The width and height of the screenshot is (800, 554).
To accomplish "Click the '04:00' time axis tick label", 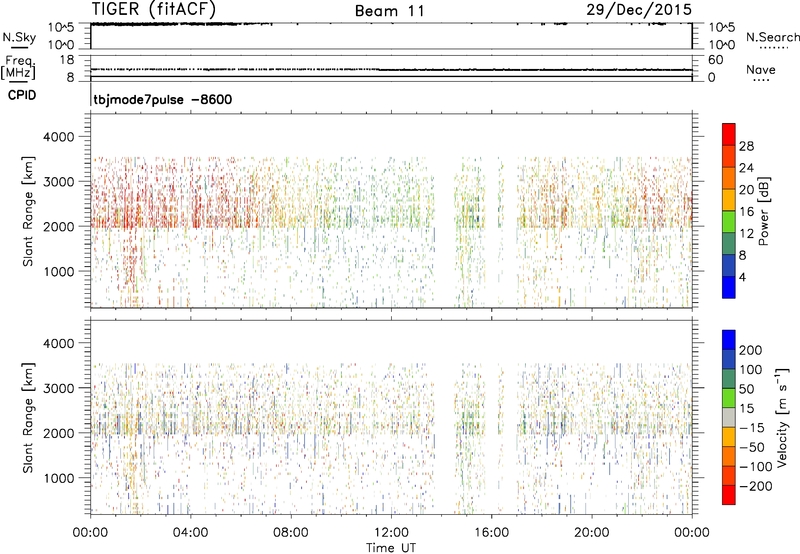I will point(191,533).
